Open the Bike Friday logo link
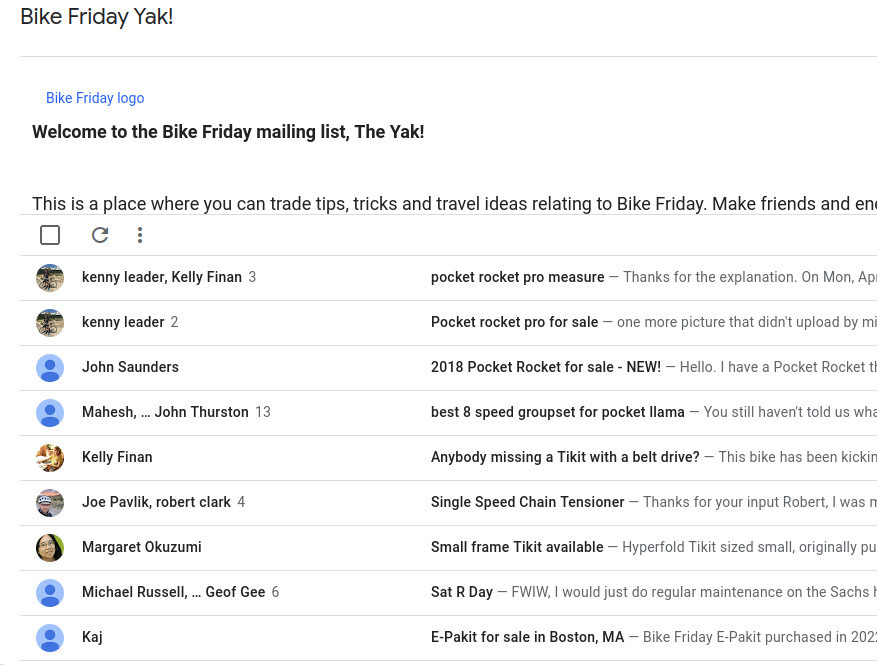The height and width of the screenshot is (666, 877). 95,98
